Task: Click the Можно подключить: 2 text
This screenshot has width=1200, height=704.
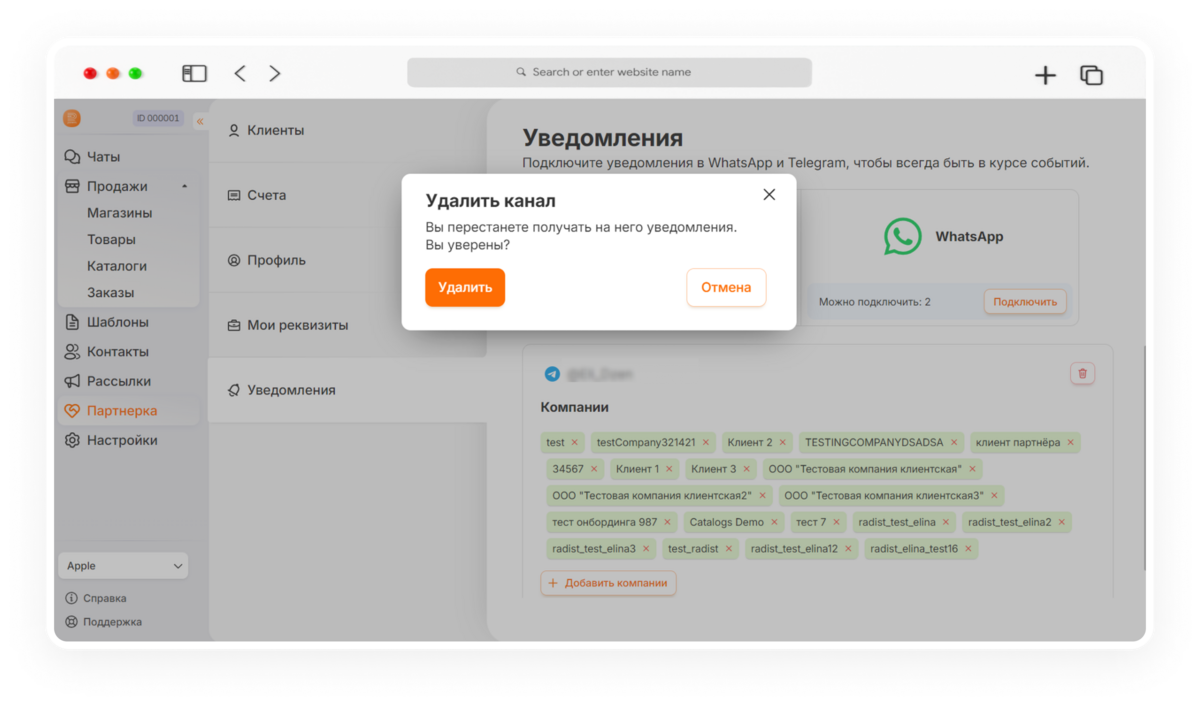Action: 875,301
